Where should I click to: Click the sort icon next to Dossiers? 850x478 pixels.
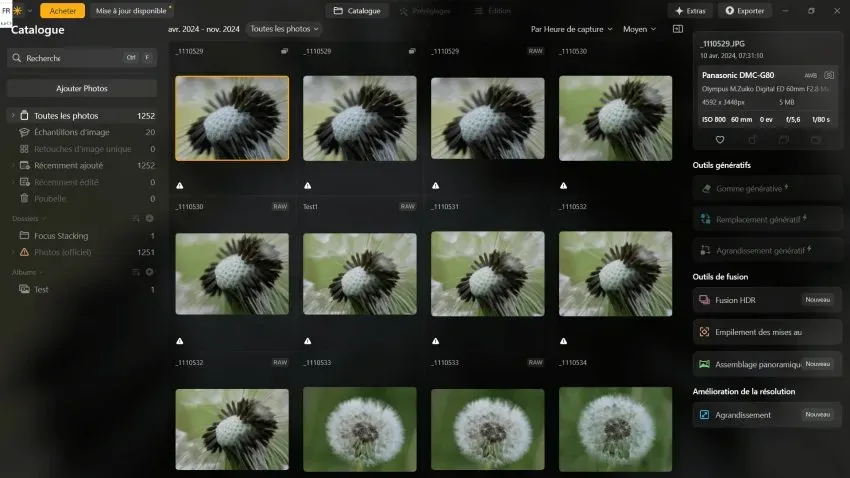(x=136, y=218)
